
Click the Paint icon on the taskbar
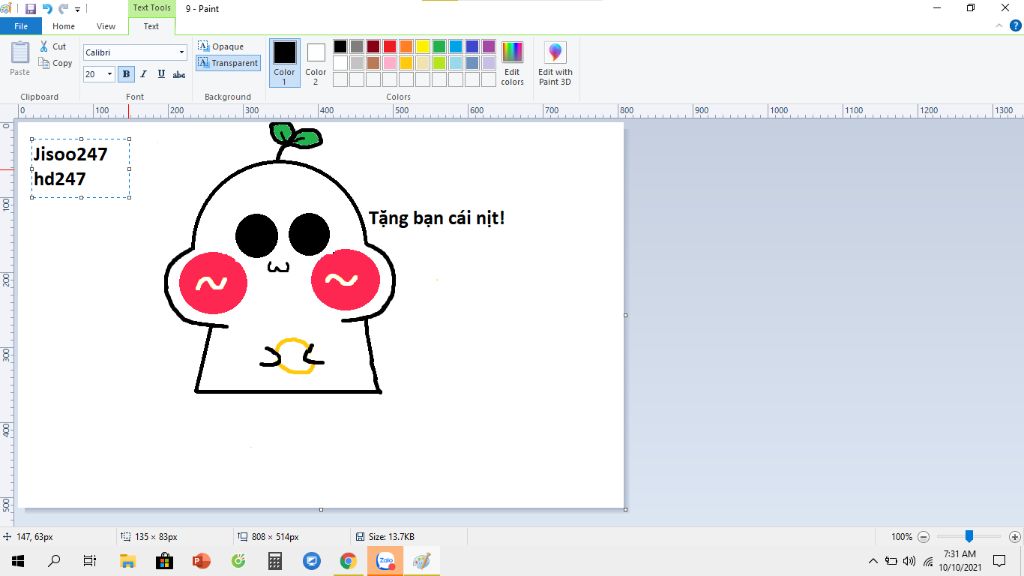422,561
